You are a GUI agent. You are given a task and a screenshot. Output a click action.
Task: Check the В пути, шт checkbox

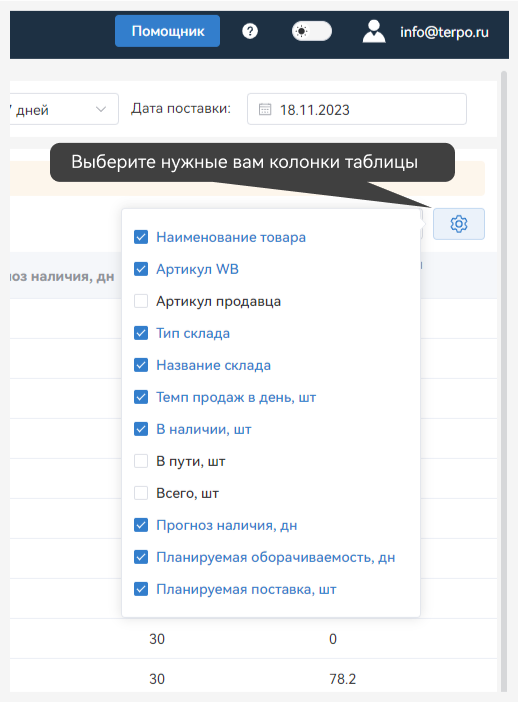(x=141, y=461)
